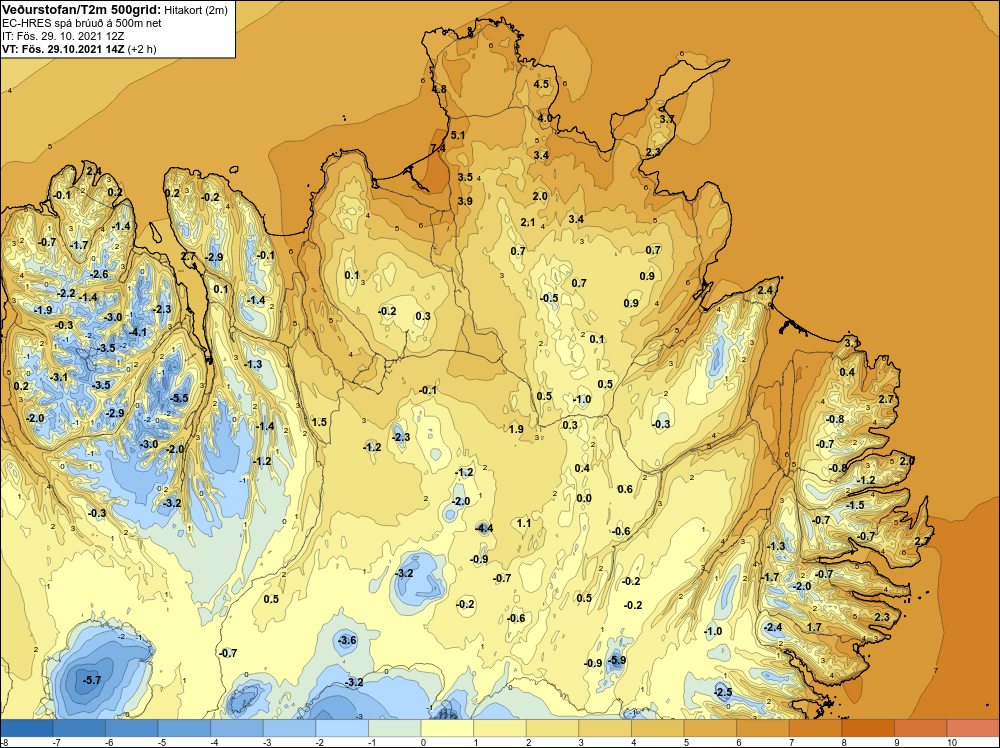The width and height of the screenshot is (1000, 748).
Task: Click the -5.9 temperature value
Action: click(x=617, y=660)
